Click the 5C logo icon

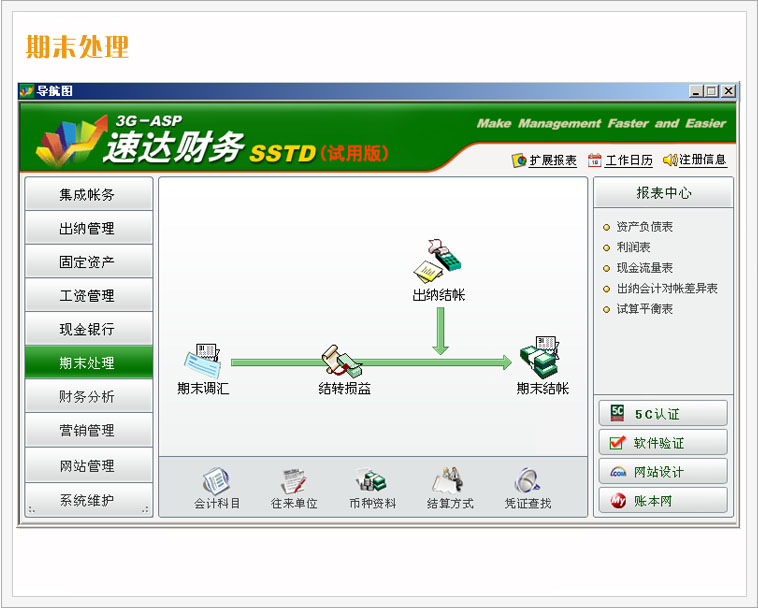617,413
